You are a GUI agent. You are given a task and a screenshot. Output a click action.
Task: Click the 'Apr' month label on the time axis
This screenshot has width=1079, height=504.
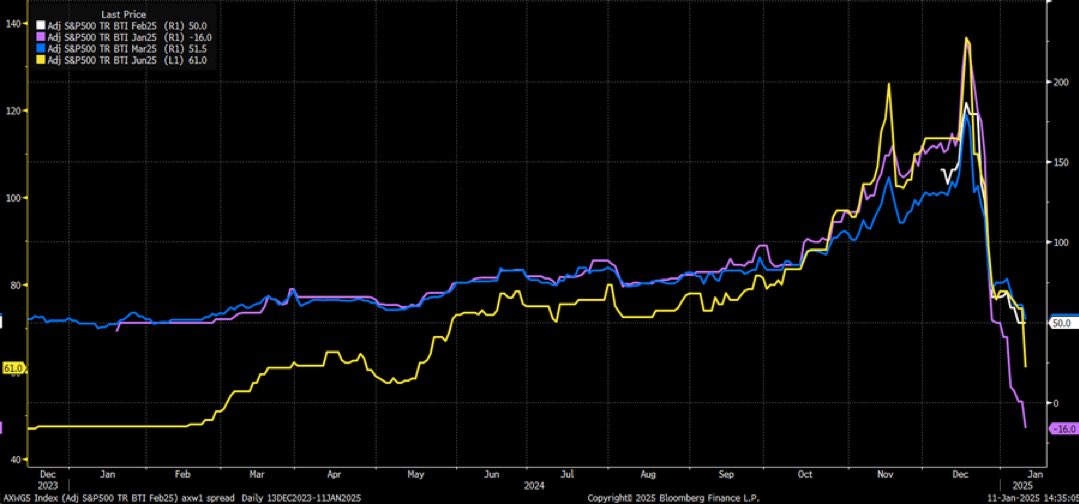[x=334, y=474]
